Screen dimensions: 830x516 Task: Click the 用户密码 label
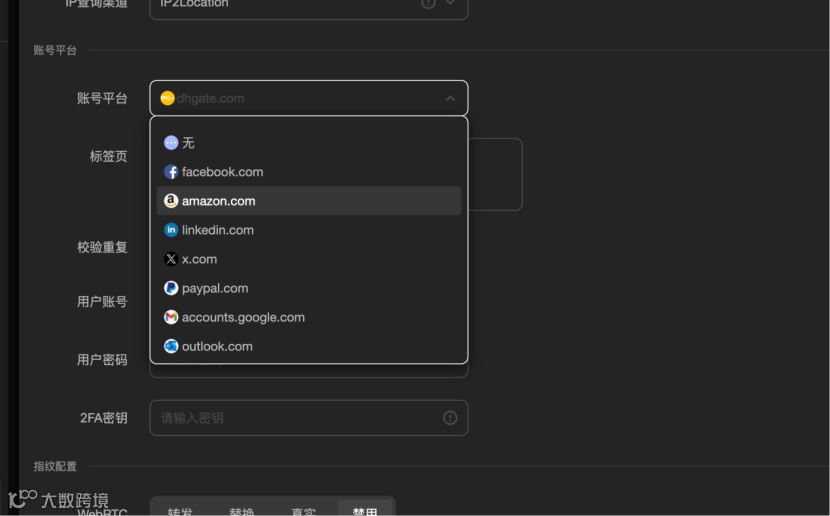click(102, 360)
